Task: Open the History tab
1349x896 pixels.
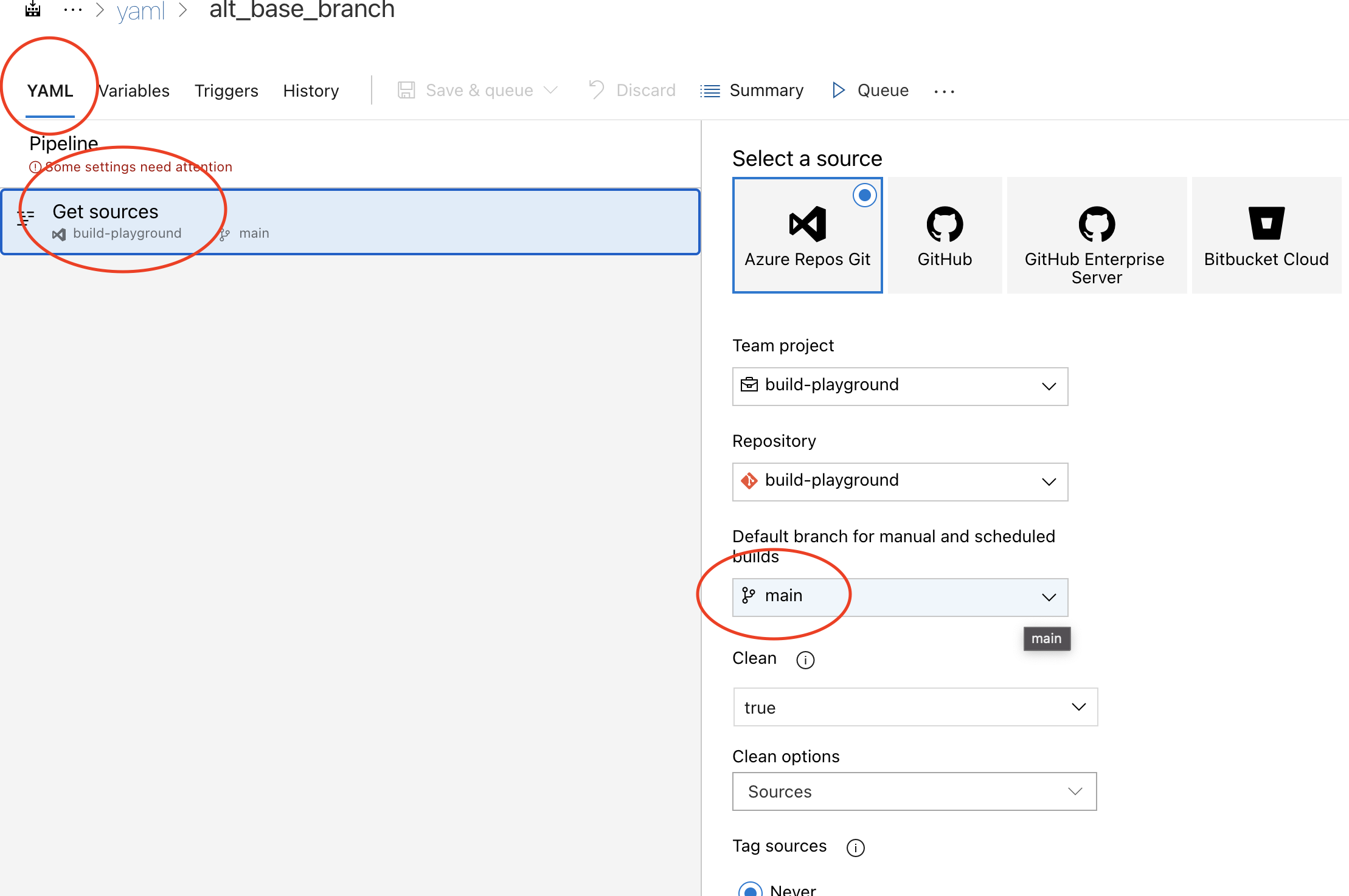Action: [310, 91]
